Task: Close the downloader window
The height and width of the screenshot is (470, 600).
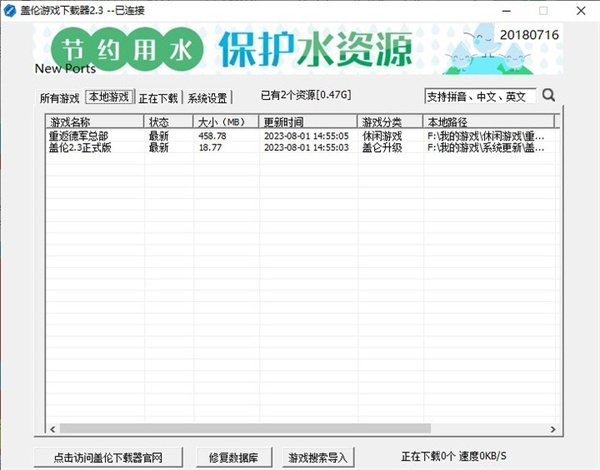Action: [x=582, y=10]
